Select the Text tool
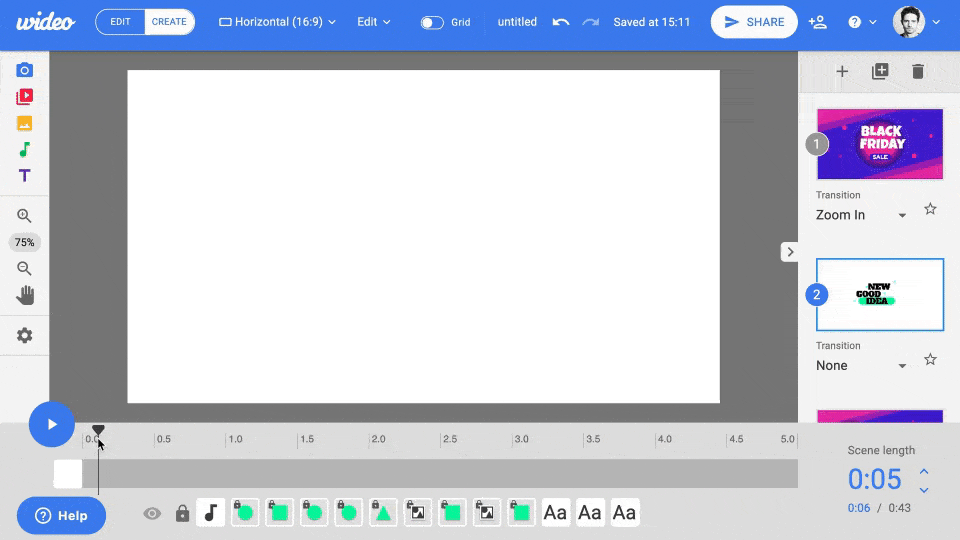 (x=24, y=176)
